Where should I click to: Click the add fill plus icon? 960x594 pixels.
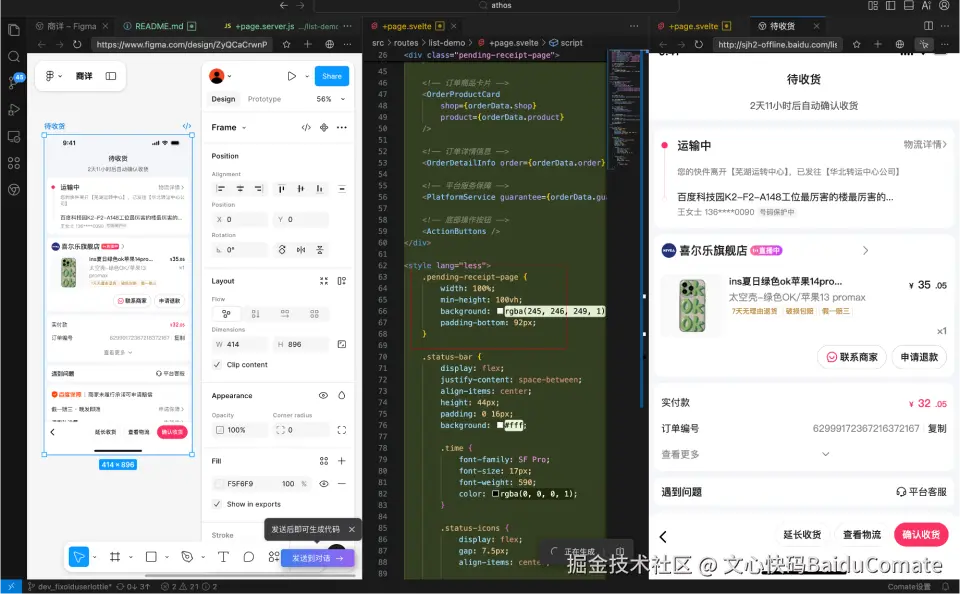click(342, 461)
